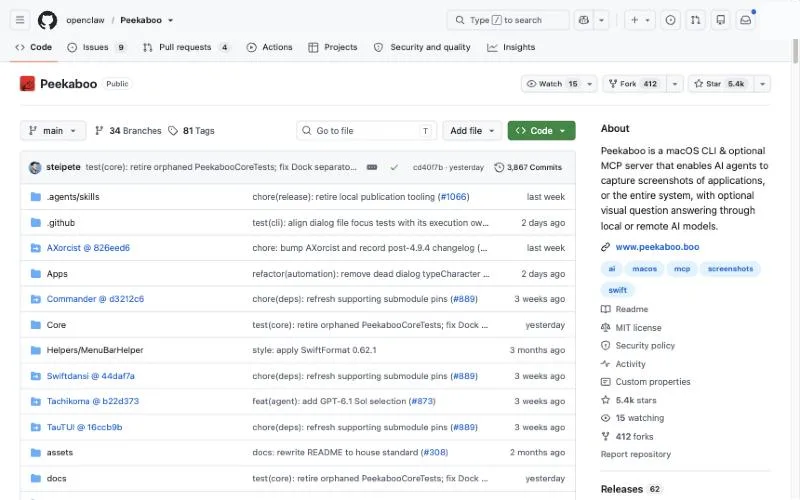The image size is (800, 500).
Task: Expand the Fork options dropdown arrow
Action: [675, 84]
